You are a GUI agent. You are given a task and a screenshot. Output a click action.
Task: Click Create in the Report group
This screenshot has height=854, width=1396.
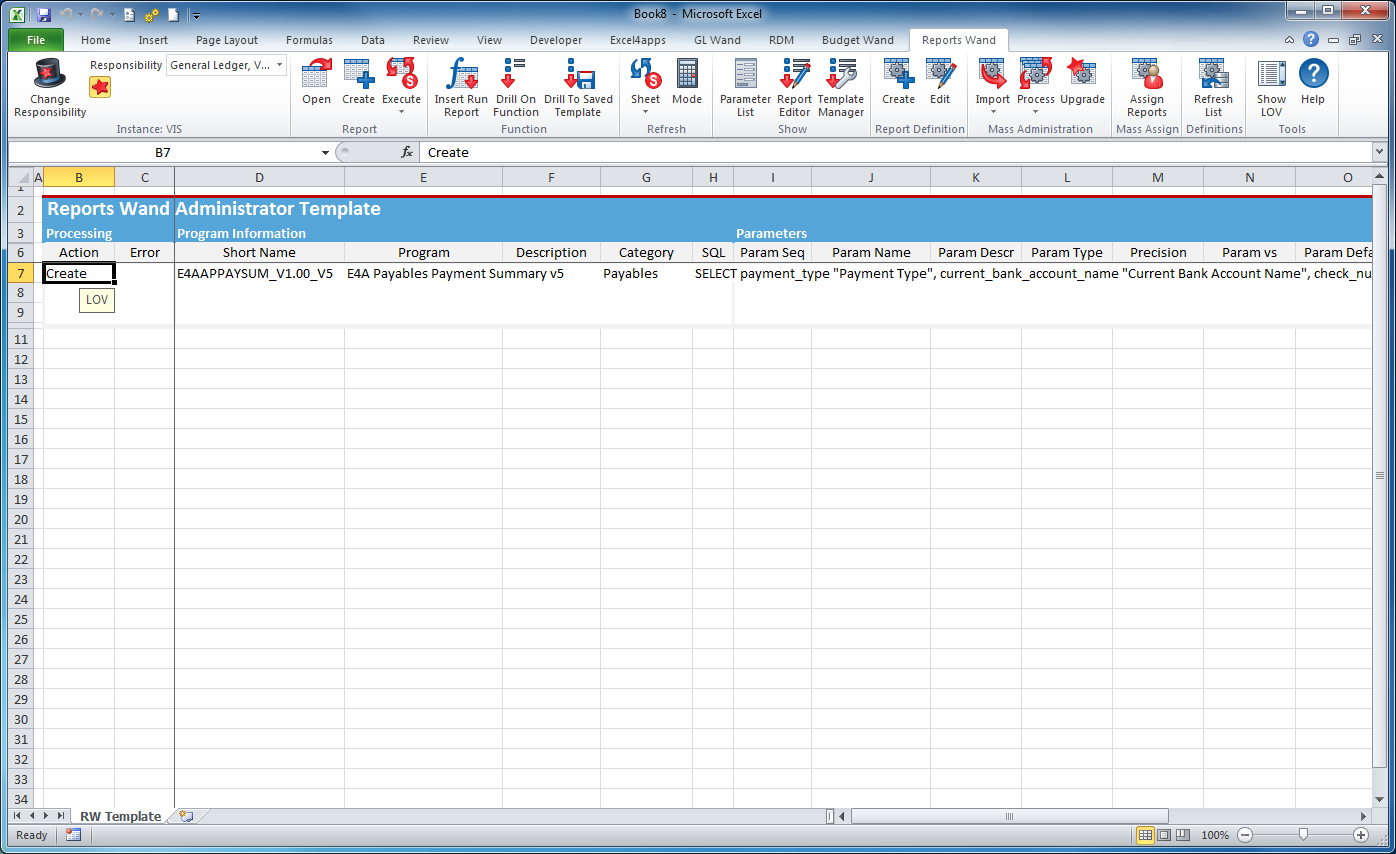(x=358, y=82)
